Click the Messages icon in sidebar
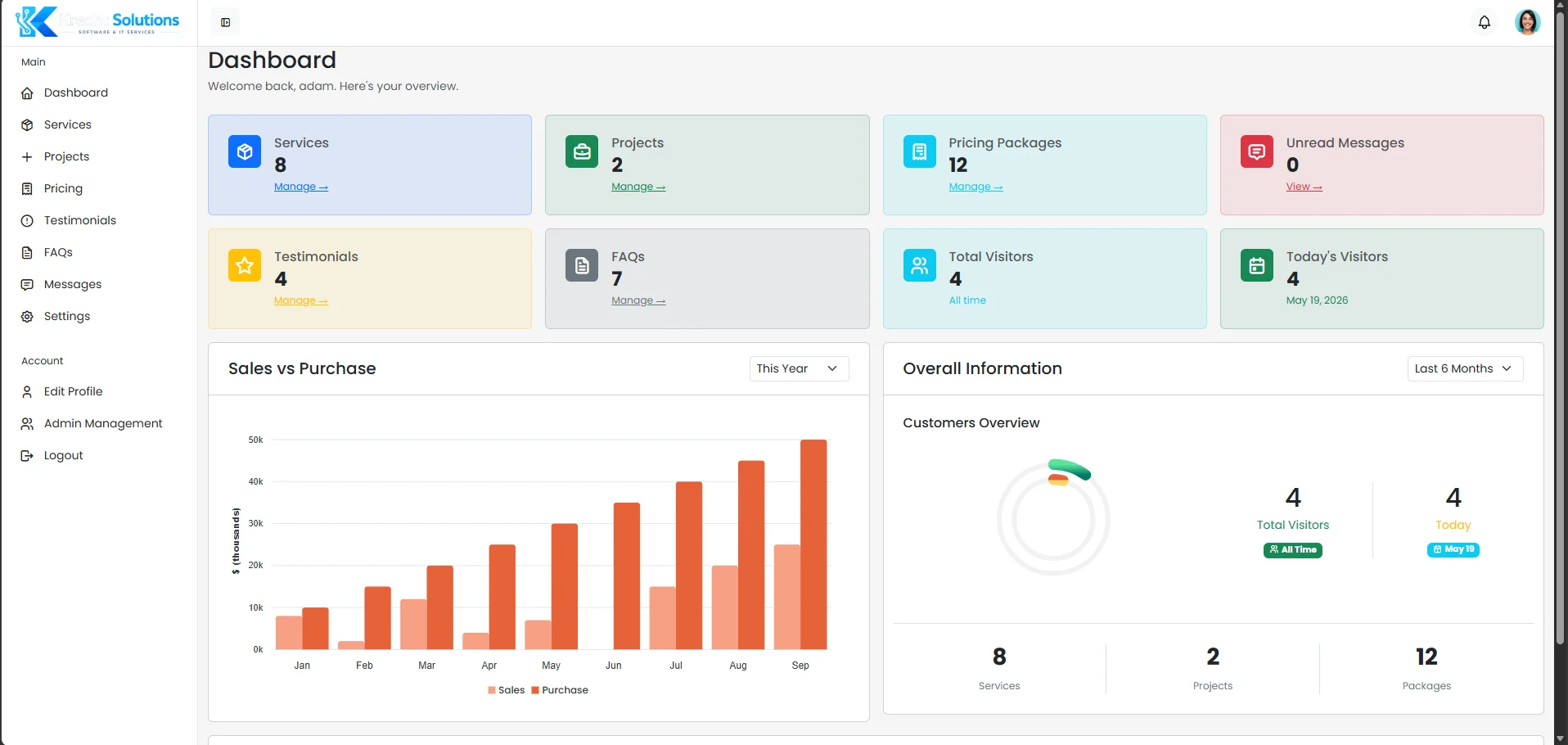The image size is (1568, 745). [27, 285]
